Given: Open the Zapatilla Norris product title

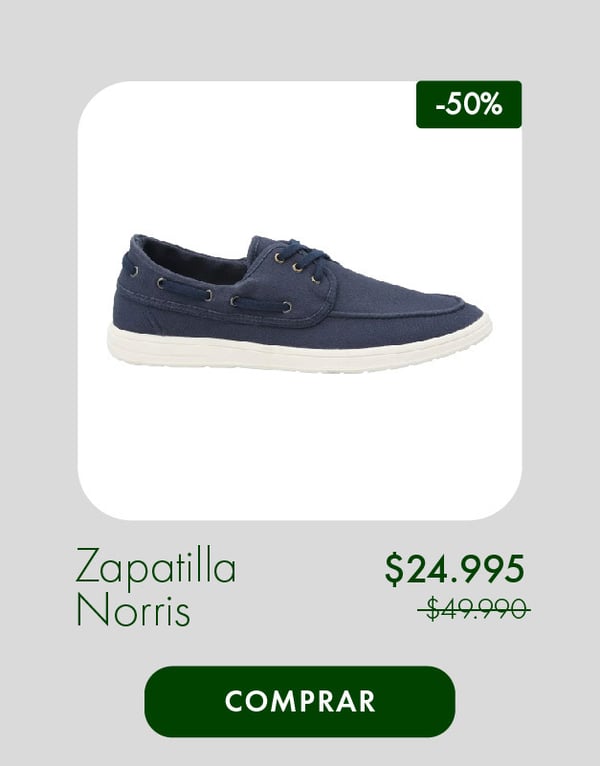Looking at the screenshot, I should (x=156, y=587).
